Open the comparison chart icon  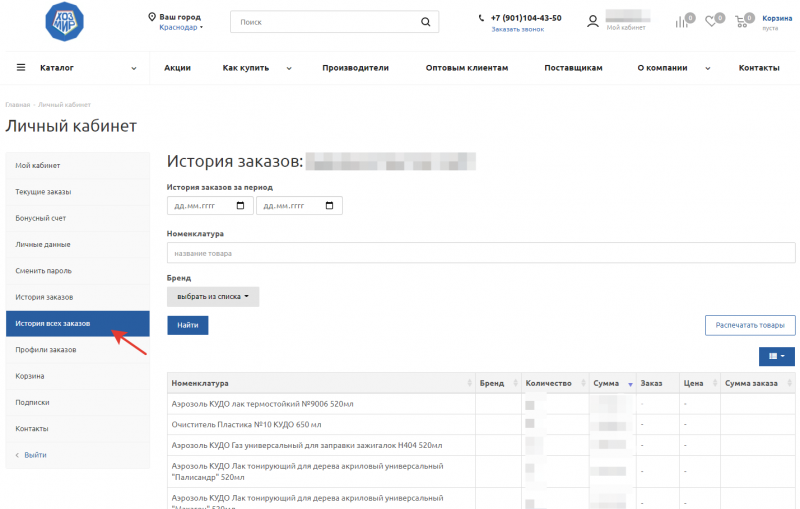tap(682, 22)
